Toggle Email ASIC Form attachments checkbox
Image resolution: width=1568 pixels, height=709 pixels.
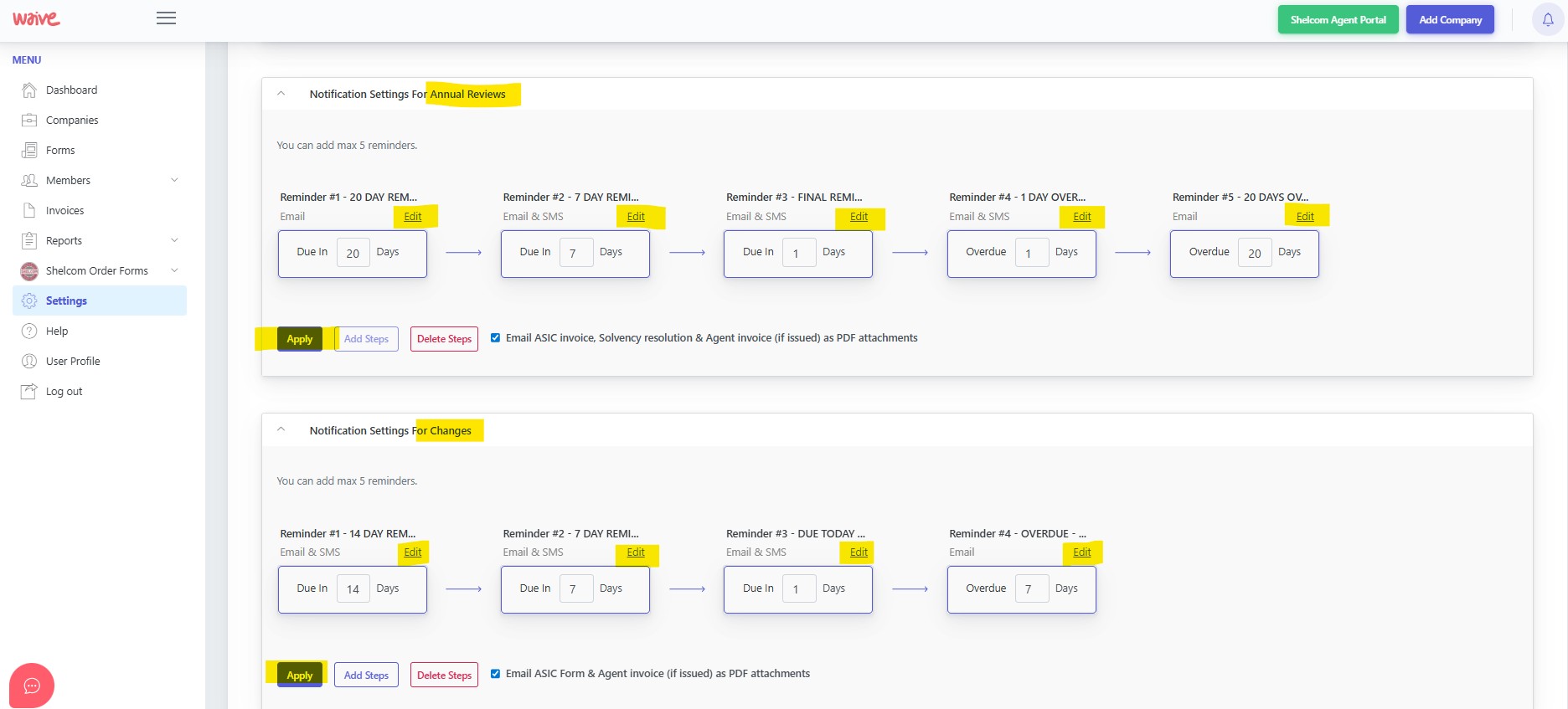tap(496, 674)
